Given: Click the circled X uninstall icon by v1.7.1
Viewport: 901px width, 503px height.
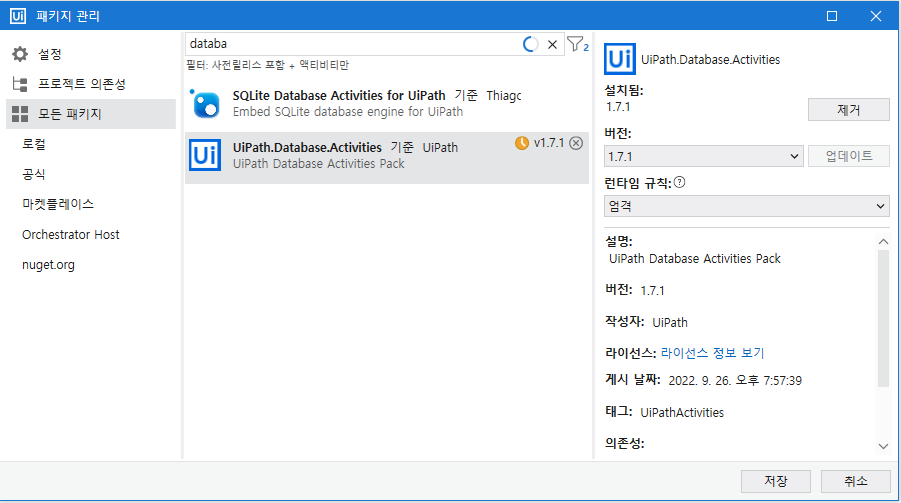Looking at the screenshot, I should [x=576, y=143].
